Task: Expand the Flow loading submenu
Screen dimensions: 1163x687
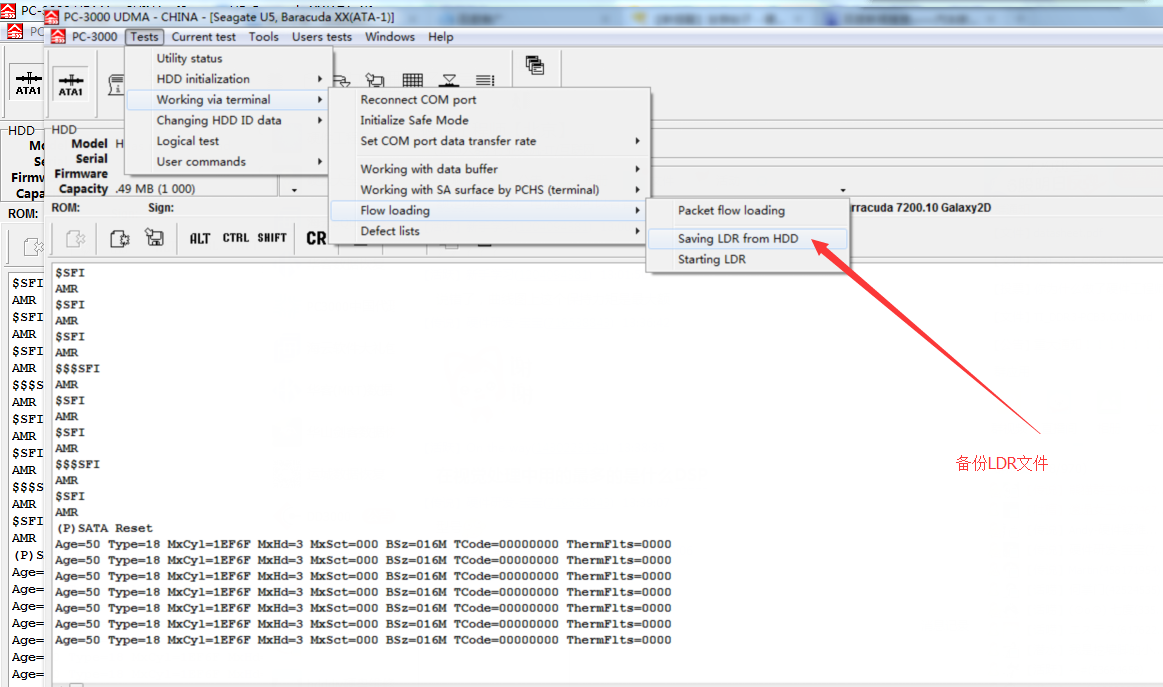Action: pyautogui.click(x=489, y=211)
